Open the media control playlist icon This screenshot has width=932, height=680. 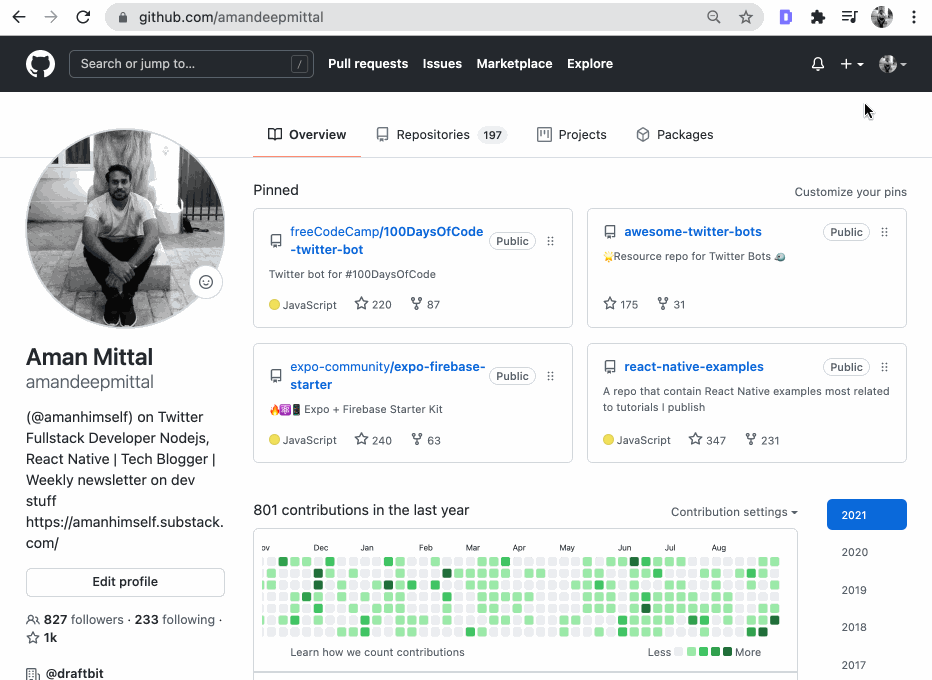[849, 17]
